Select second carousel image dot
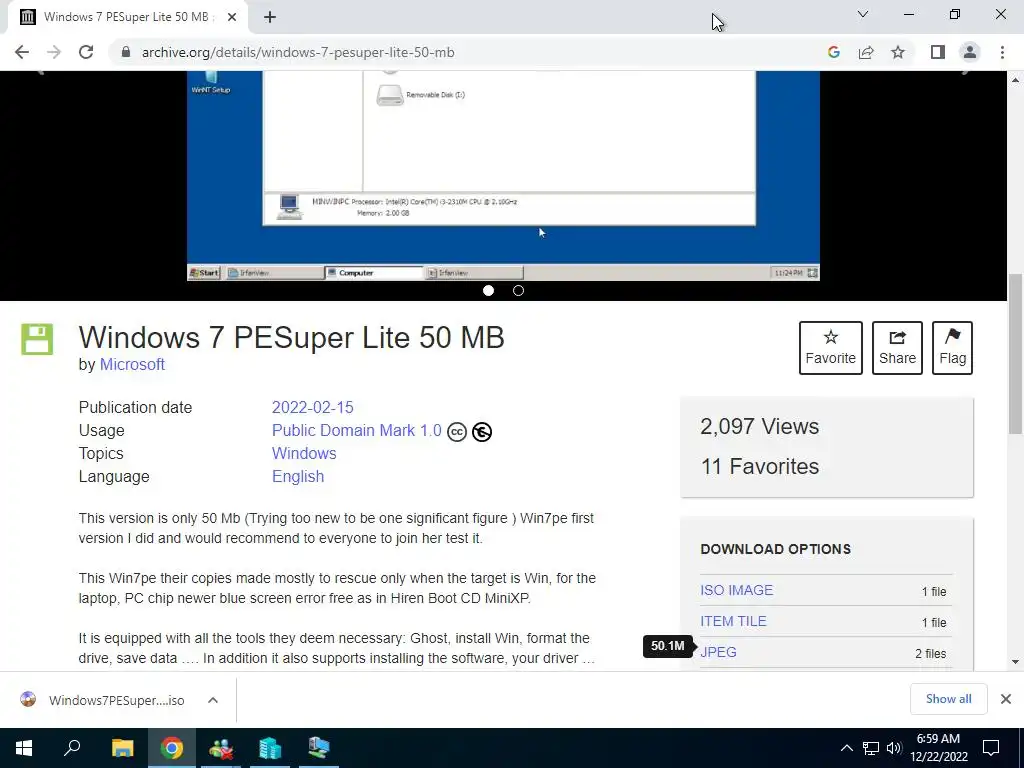The image size is (1024, 768). [519, 291]
